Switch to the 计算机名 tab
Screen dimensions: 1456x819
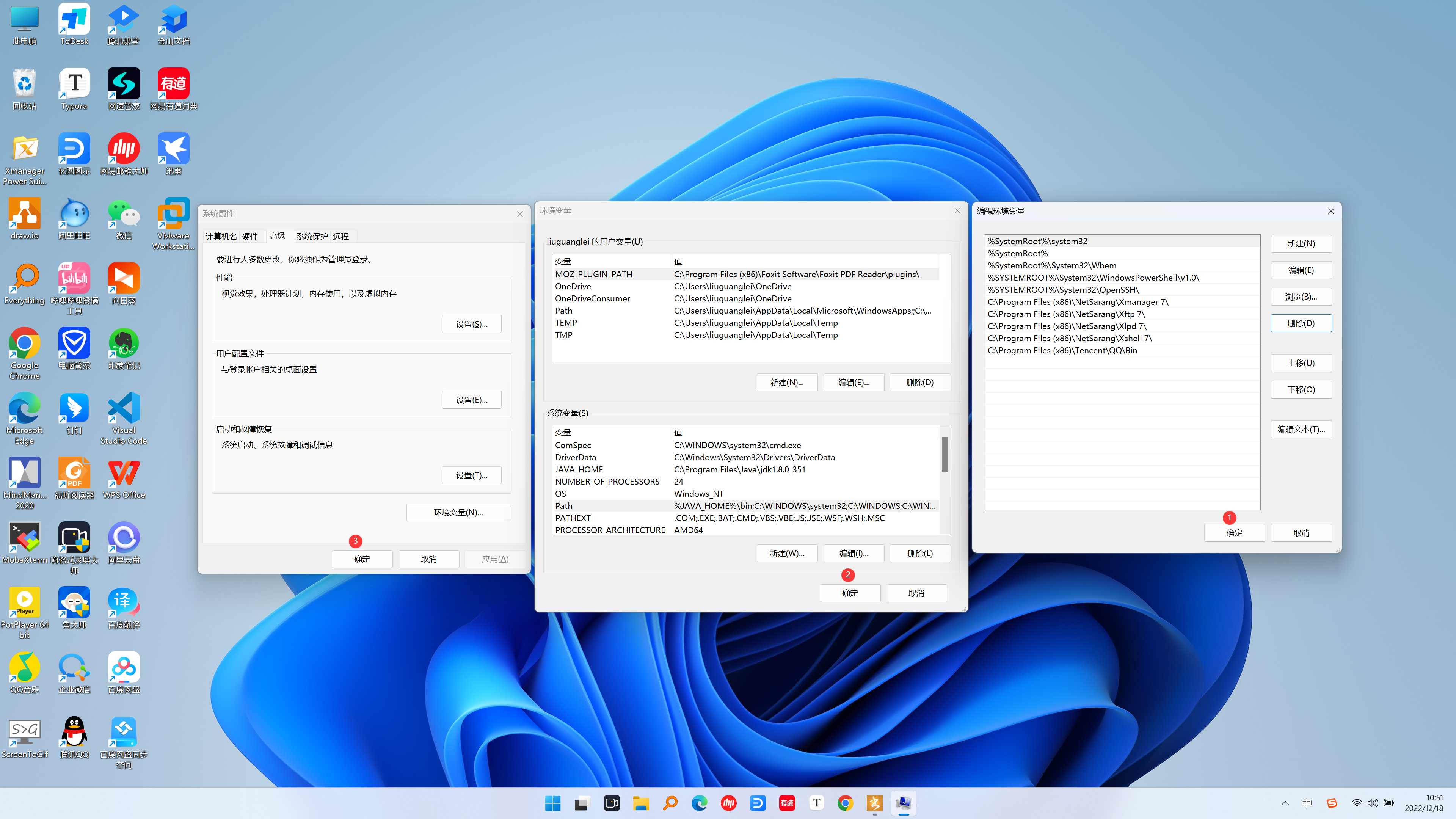221,236
